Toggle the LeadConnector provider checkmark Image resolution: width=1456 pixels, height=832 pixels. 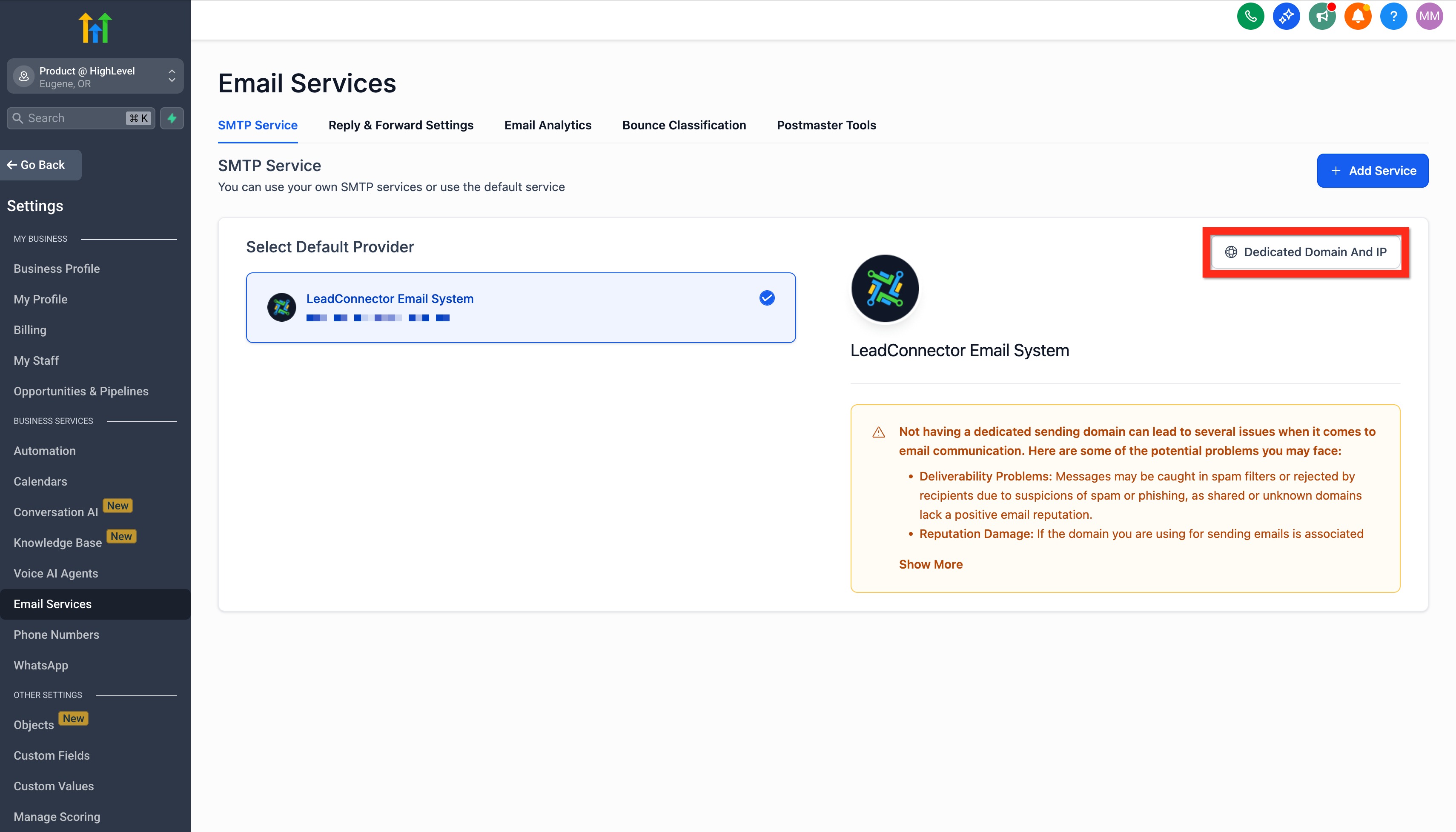[x=767, y=298]
